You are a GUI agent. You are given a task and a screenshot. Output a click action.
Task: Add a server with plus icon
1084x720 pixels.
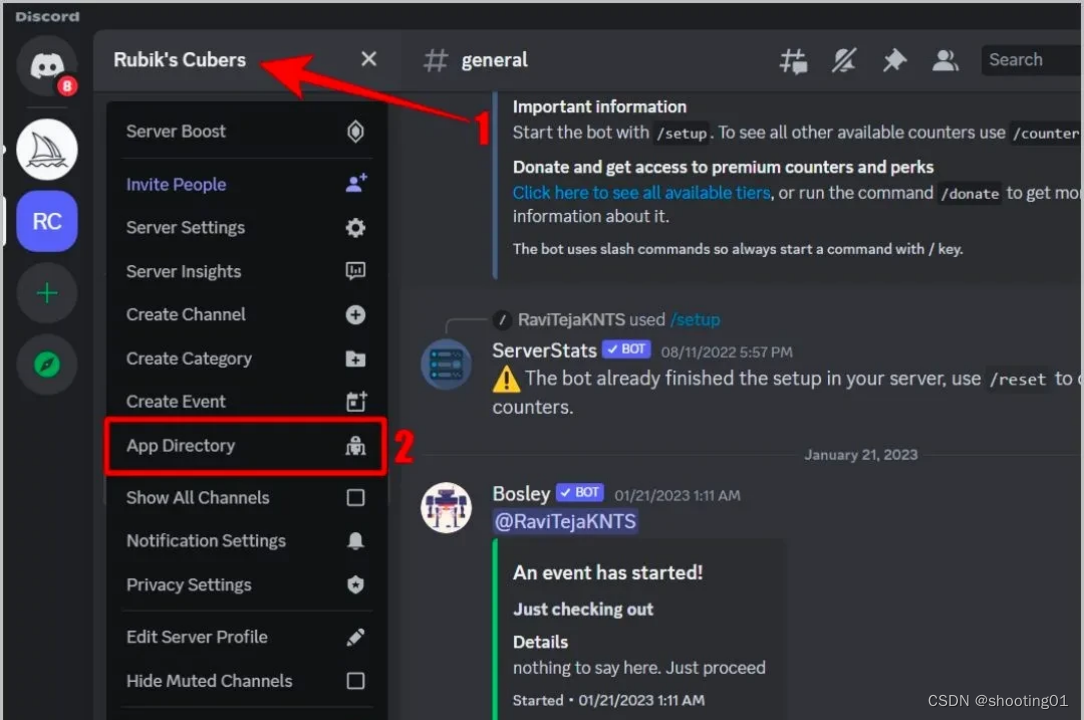tap(47, 293)
